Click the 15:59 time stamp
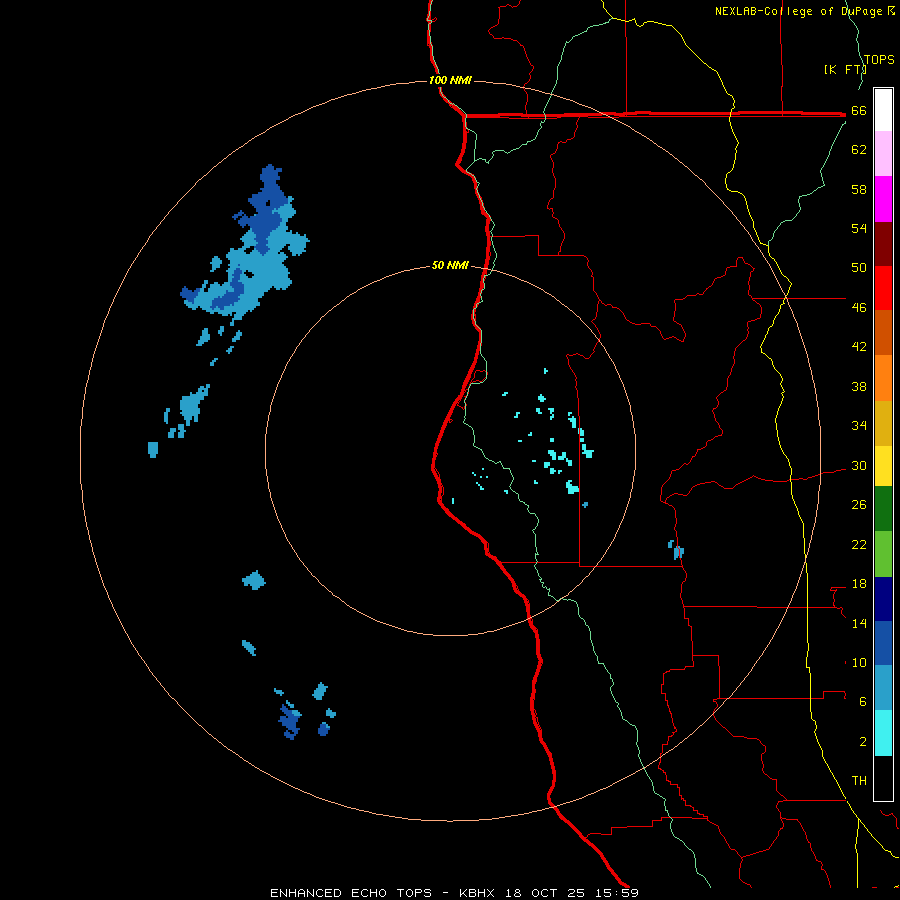900x900 pixels. (617, 893)
